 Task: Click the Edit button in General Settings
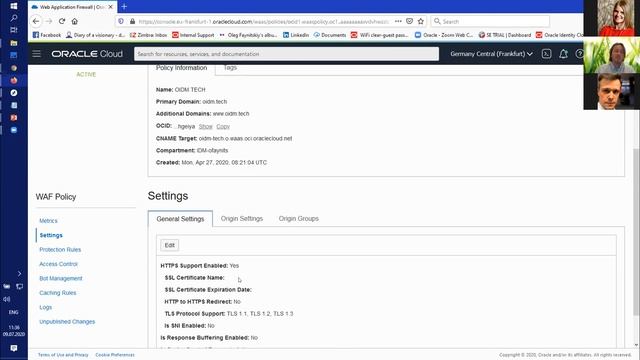[169, 245]
